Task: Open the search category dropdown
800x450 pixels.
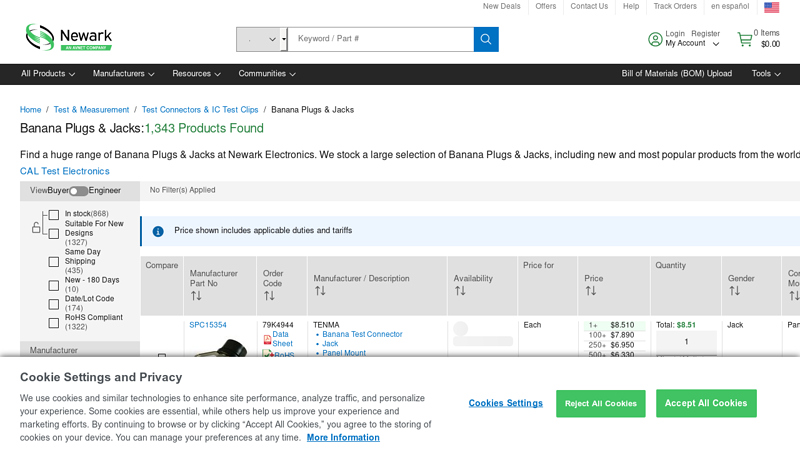Action: click(261, 39)
